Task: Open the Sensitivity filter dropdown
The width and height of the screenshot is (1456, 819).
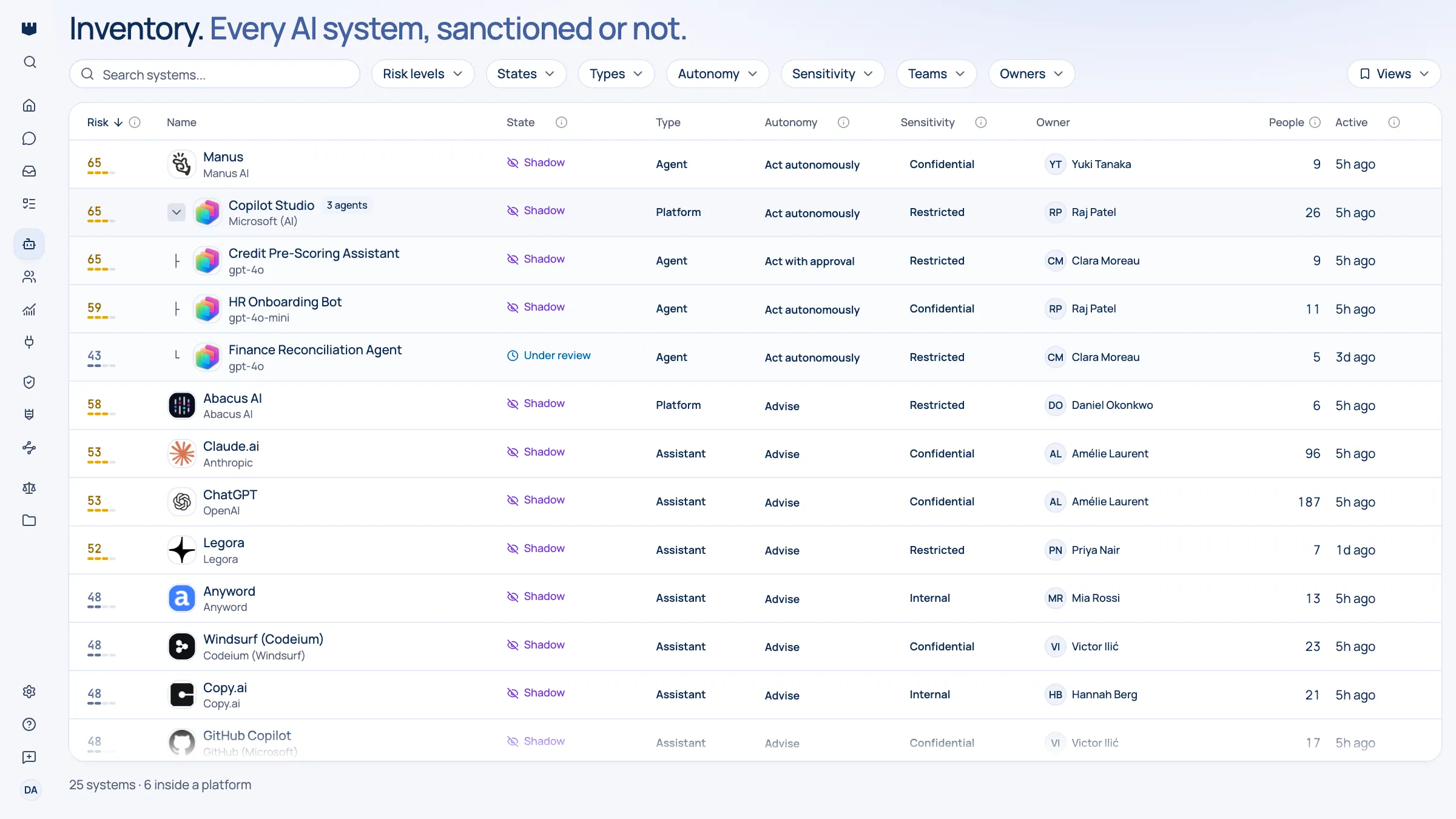Action: click(x=832, y=74)
